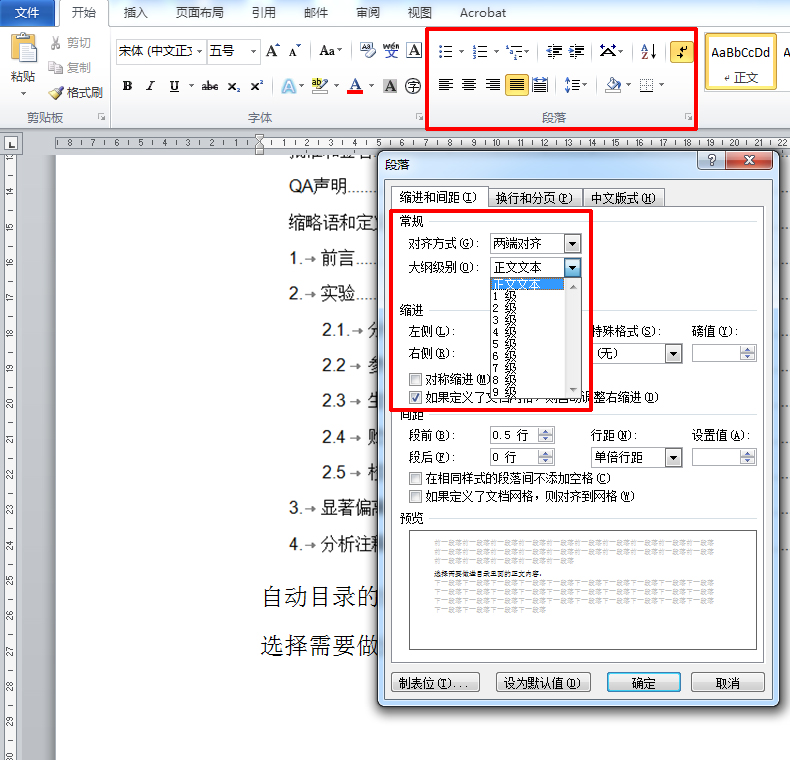The width and height of the screenshot is (790, 760).
Task: Apply strikethrough abc formatting
Action: [x=210, y=86]
